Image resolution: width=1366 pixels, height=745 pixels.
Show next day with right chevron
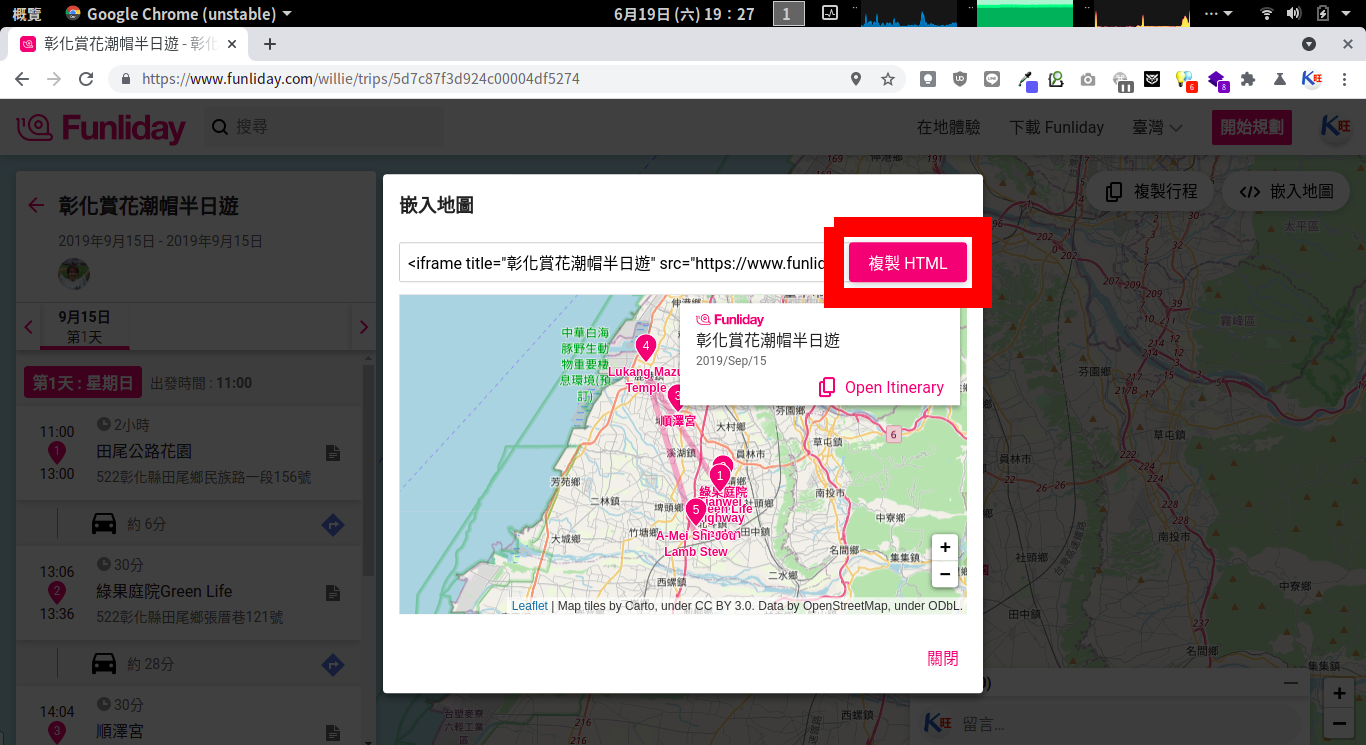363,327
